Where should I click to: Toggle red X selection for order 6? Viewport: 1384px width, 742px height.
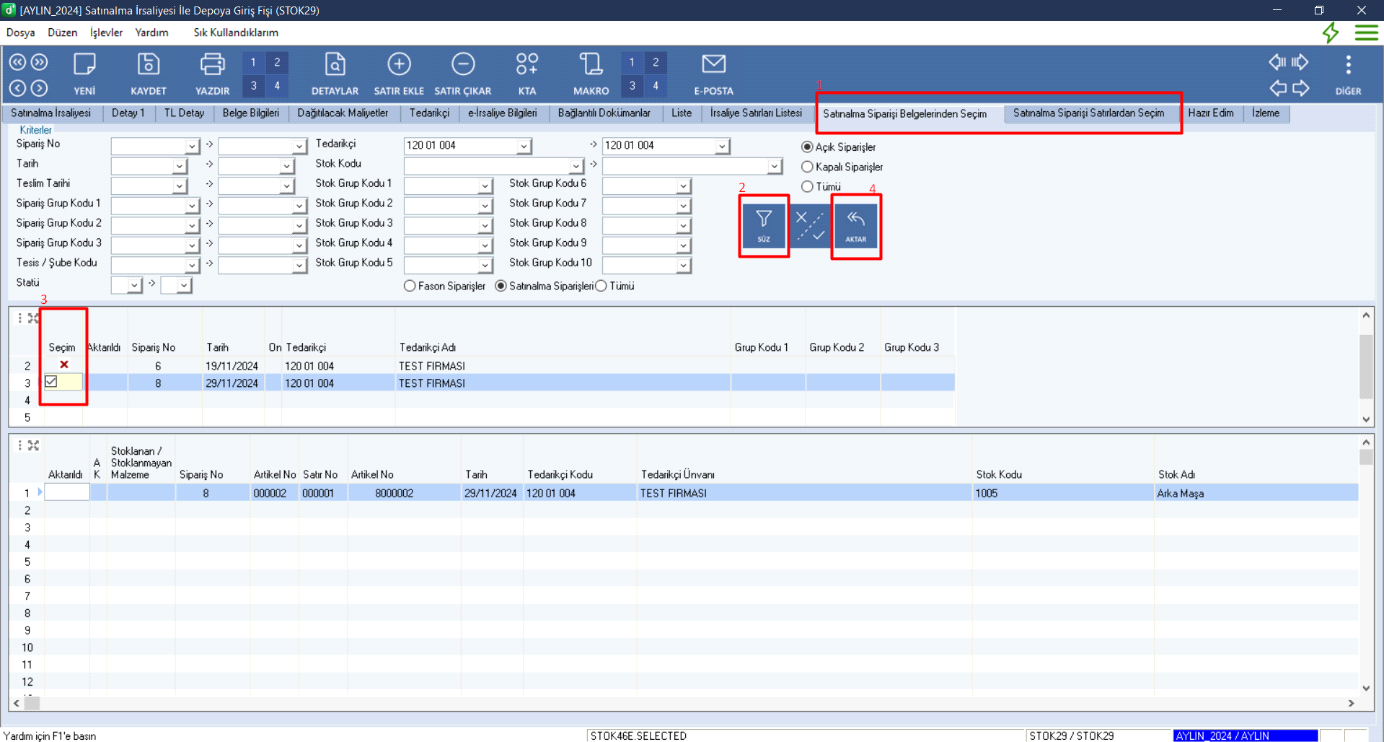[x=64, y=365]
